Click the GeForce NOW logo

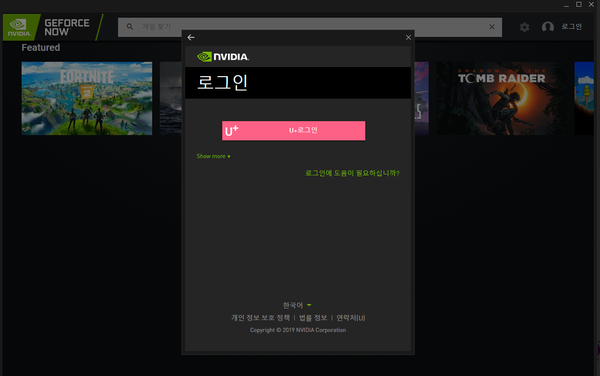click(53, 27)
